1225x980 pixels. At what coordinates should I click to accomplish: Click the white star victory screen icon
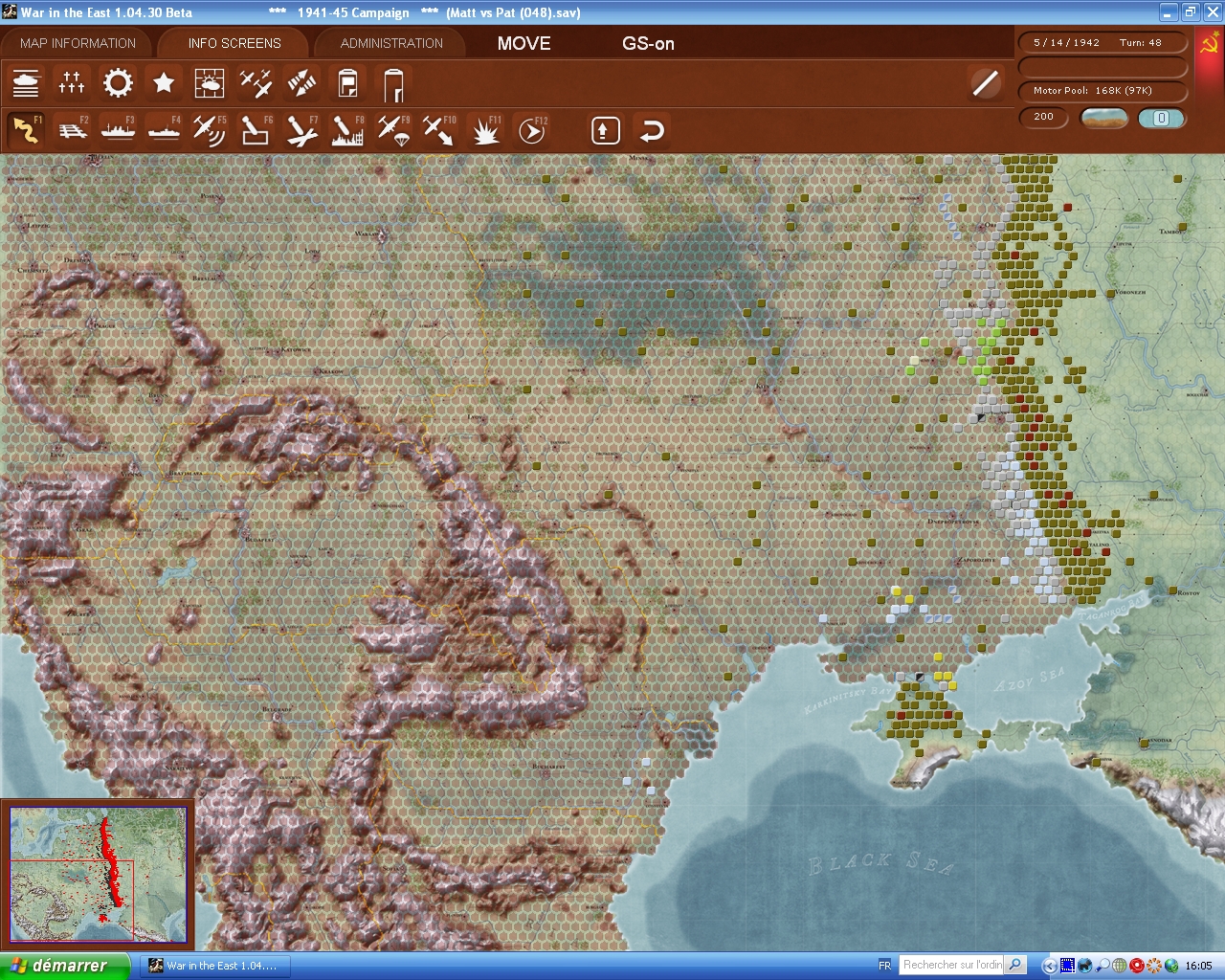[x=164, y=83]
